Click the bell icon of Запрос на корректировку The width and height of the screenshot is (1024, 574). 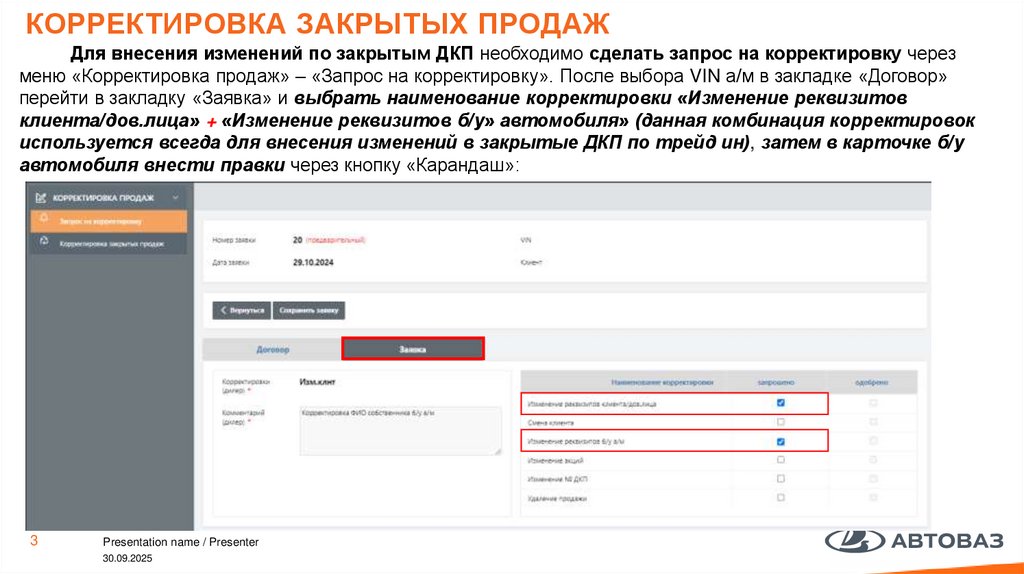(44, 219)
